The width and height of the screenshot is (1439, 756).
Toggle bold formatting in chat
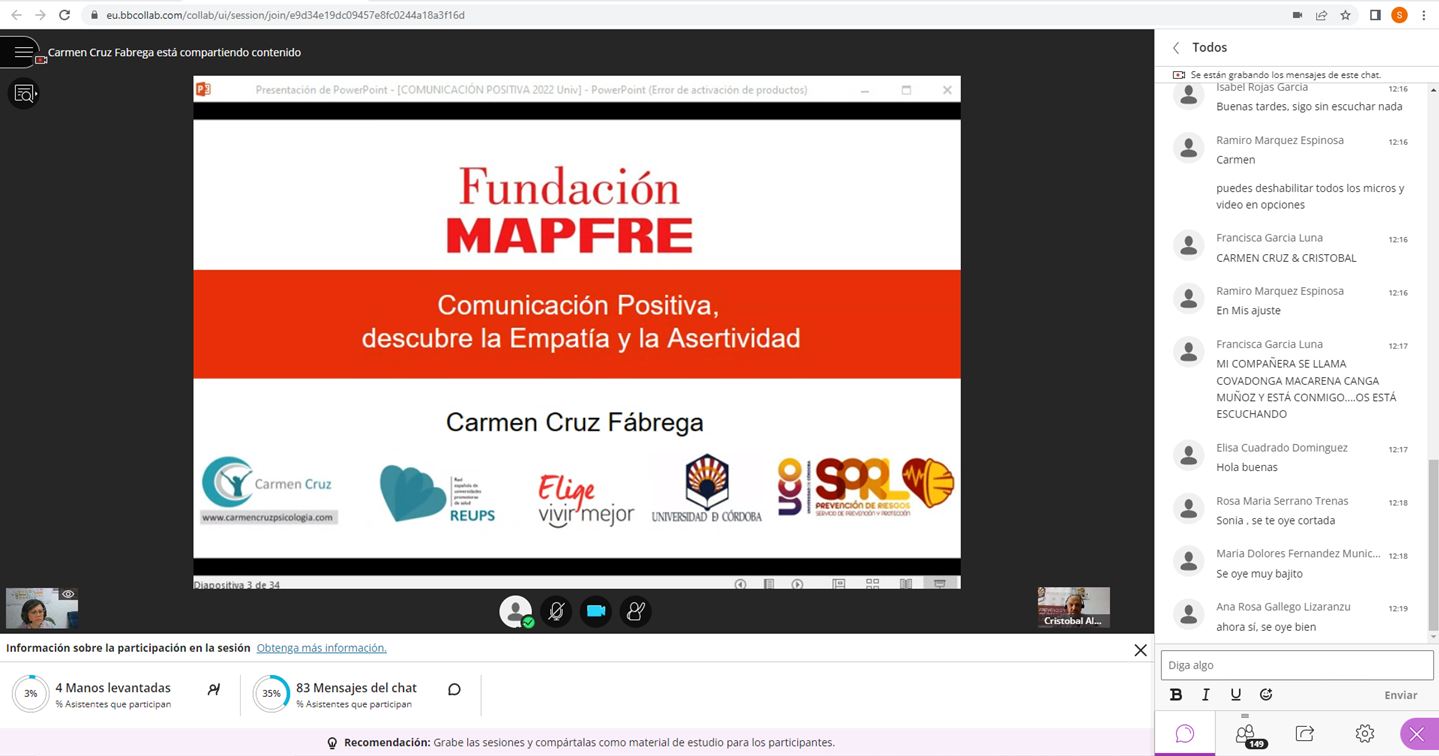coord(1176,695)
